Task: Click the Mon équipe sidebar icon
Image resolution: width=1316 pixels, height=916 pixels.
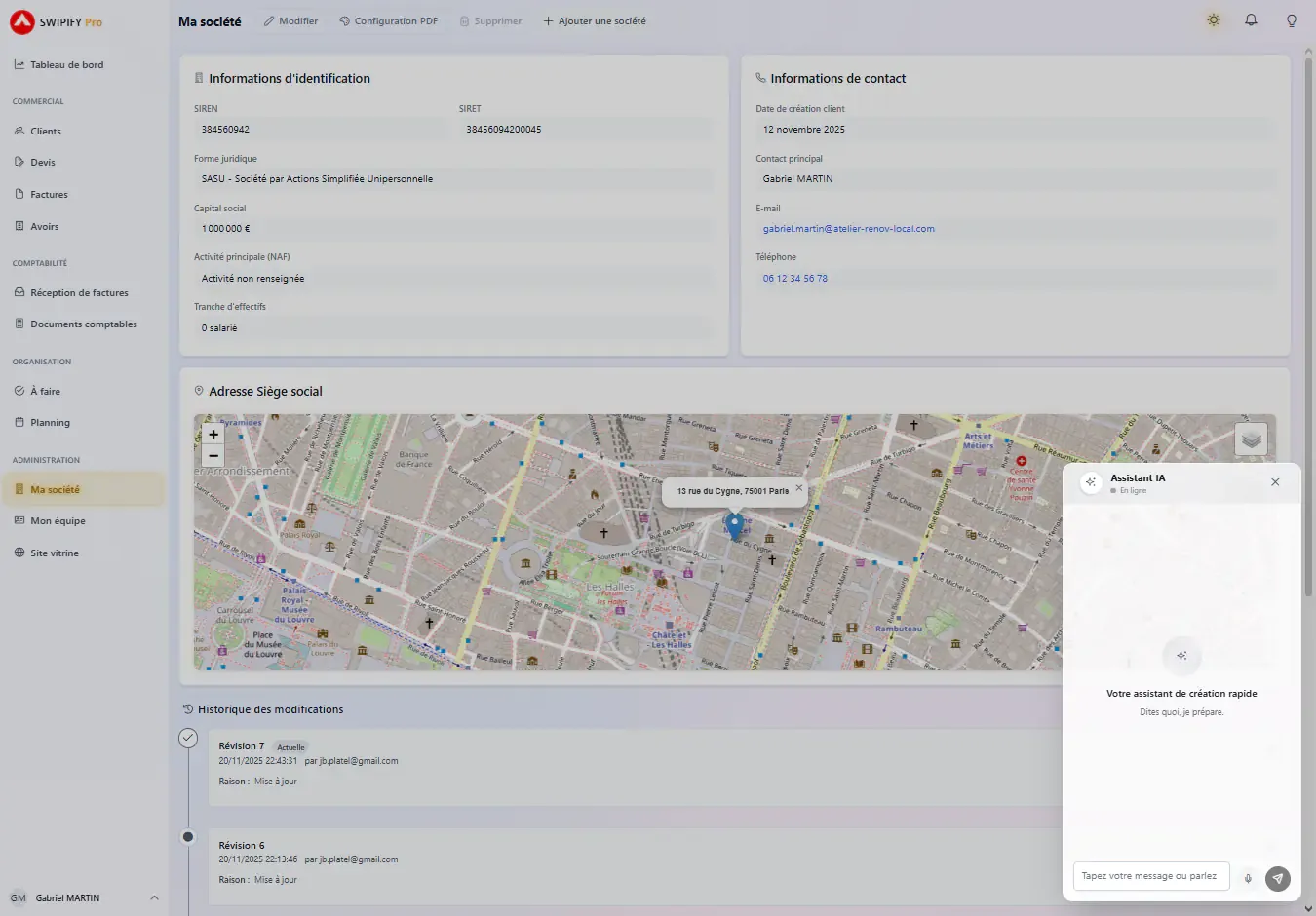Action: pos(19,520)
